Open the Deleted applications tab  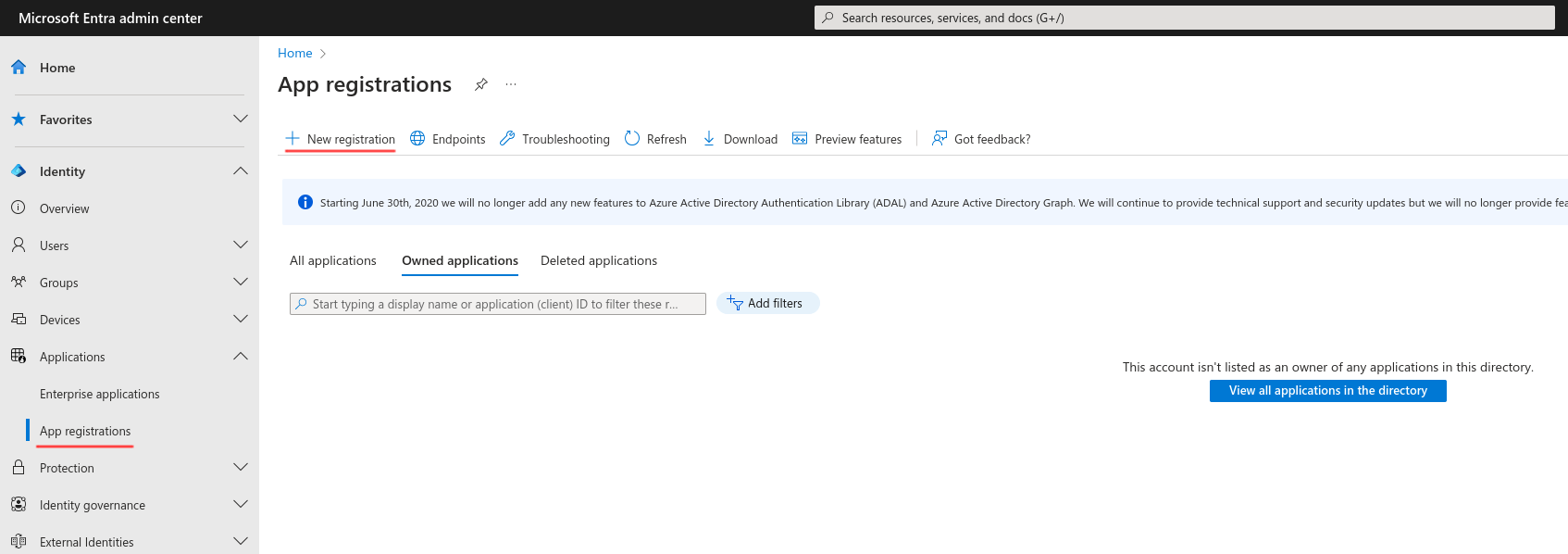(599, 260)
